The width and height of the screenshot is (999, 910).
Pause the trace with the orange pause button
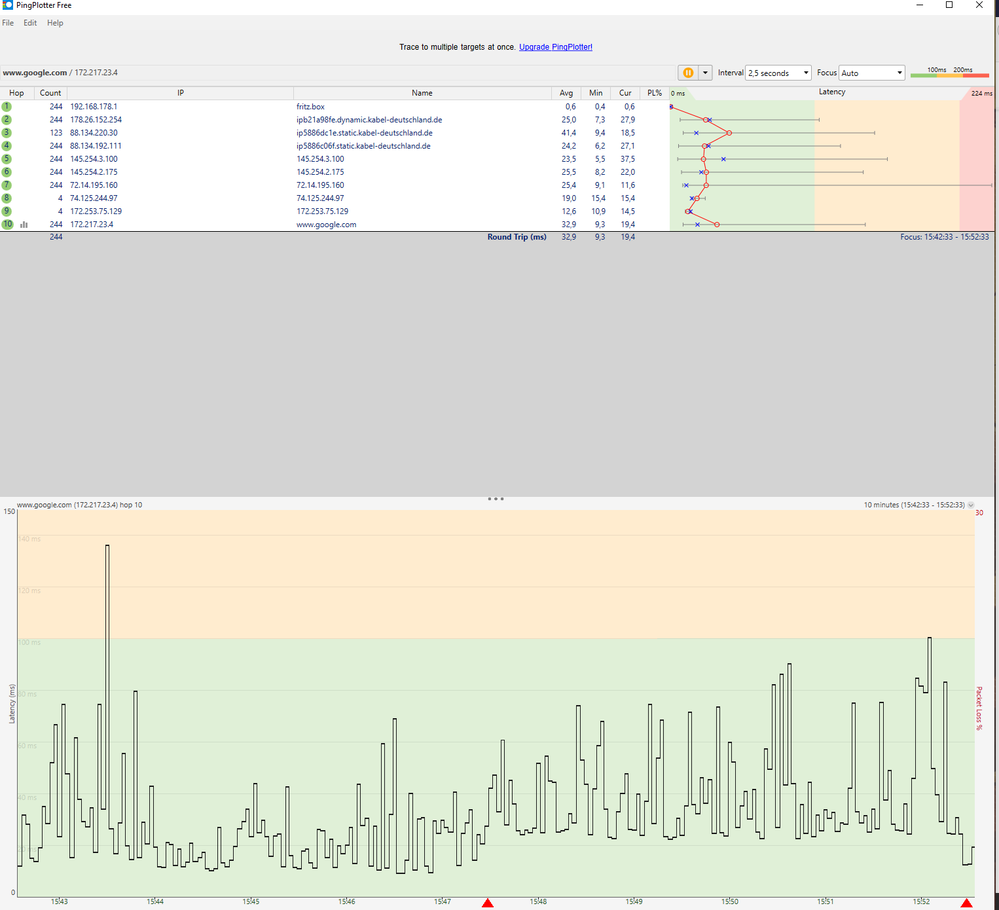click(687, 73)
